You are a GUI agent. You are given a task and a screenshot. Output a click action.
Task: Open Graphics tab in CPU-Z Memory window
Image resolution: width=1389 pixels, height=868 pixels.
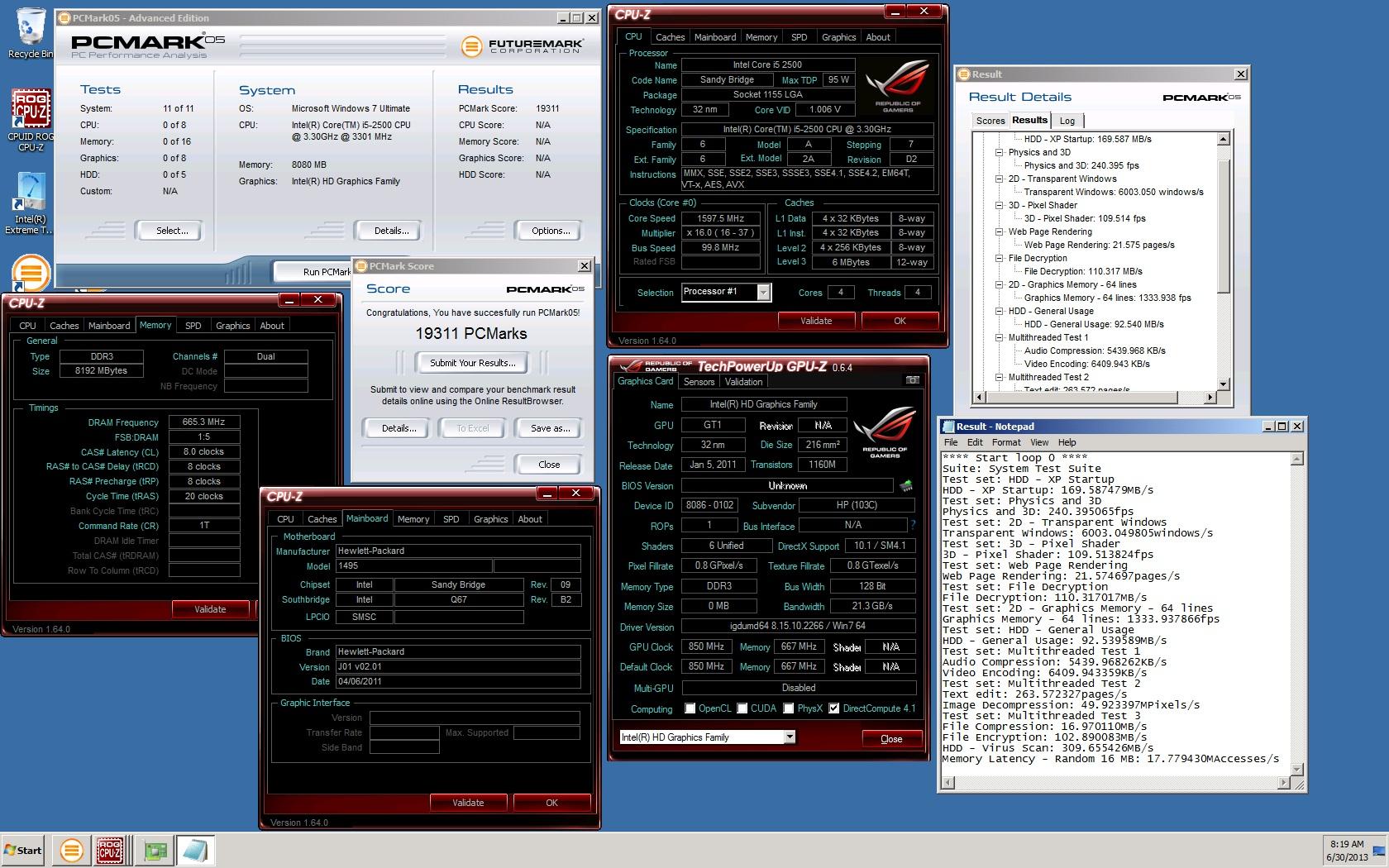coord(232,326)
